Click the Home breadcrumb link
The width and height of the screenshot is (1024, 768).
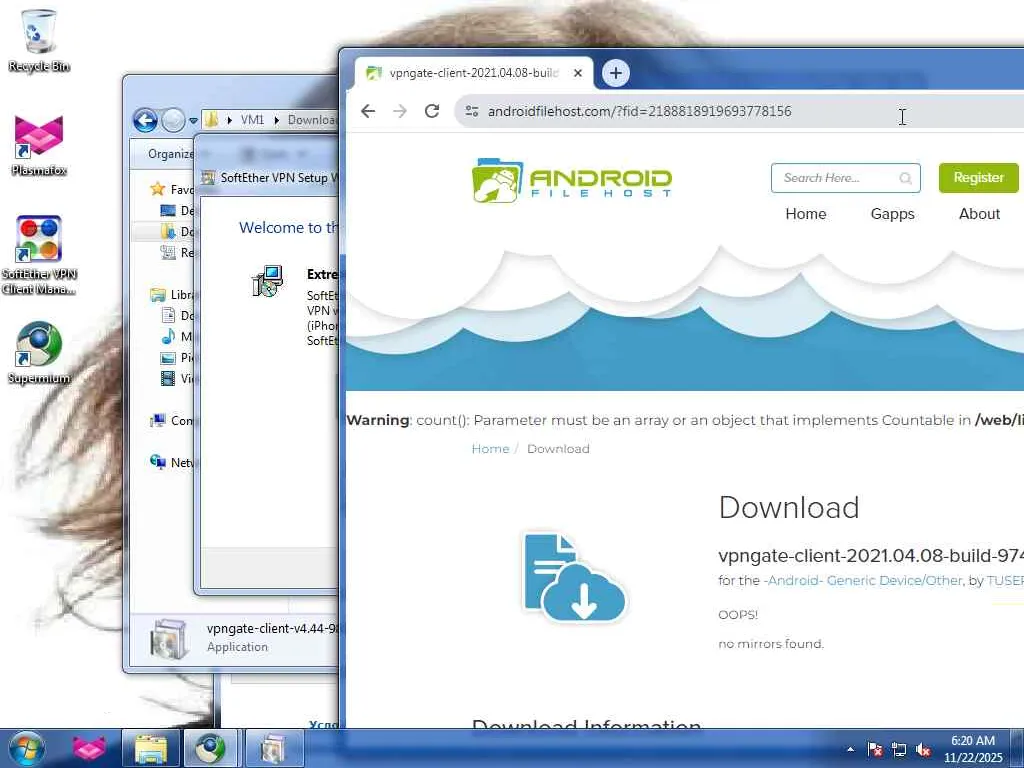(490, 449)
